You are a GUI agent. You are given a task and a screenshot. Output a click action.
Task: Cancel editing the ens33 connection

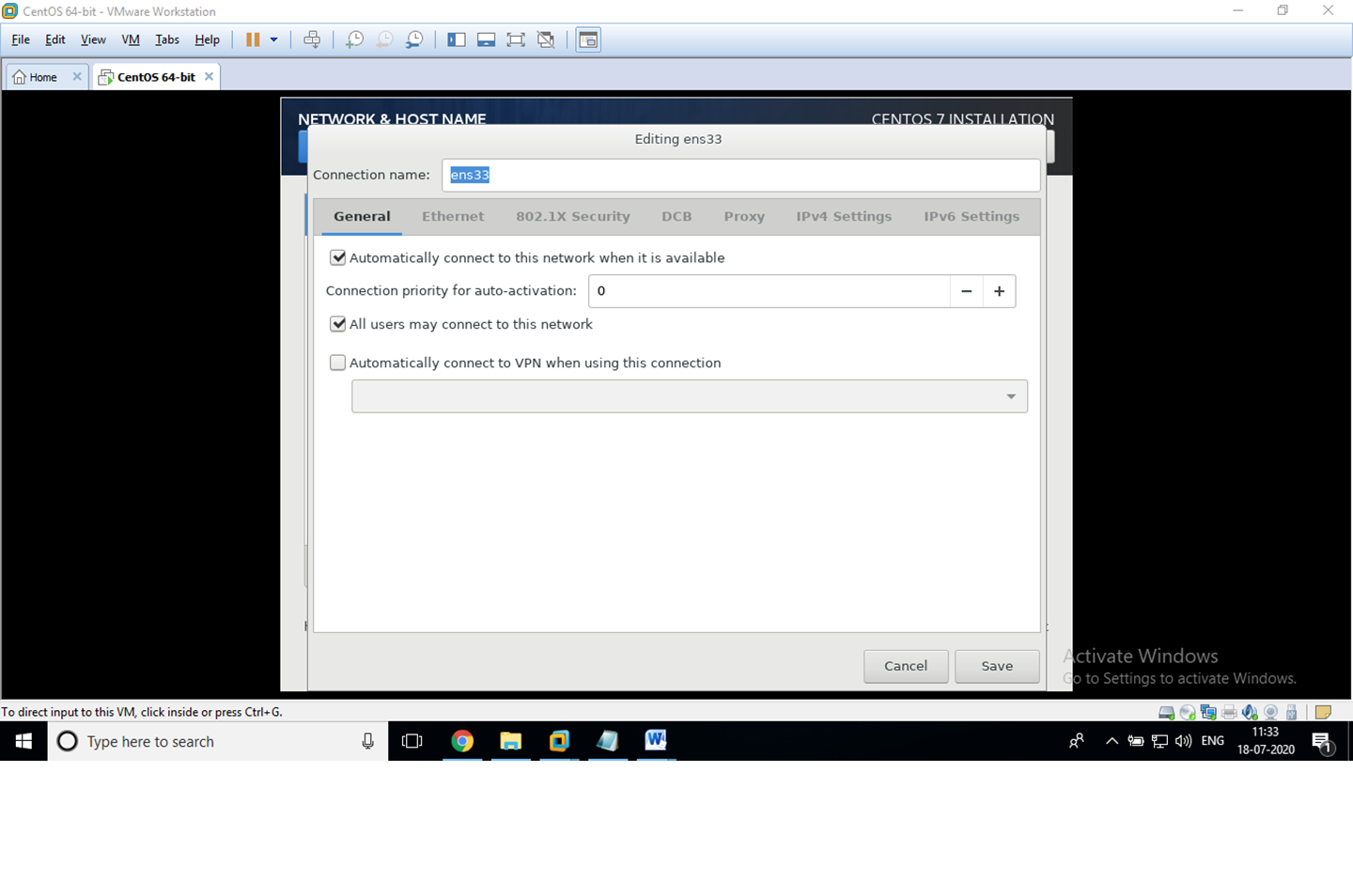[905, 666]
